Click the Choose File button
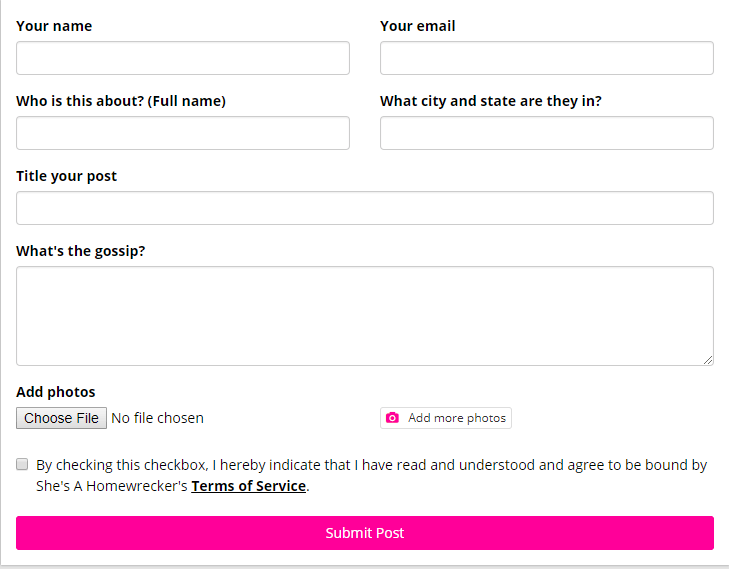 click(x=61, y=418)
